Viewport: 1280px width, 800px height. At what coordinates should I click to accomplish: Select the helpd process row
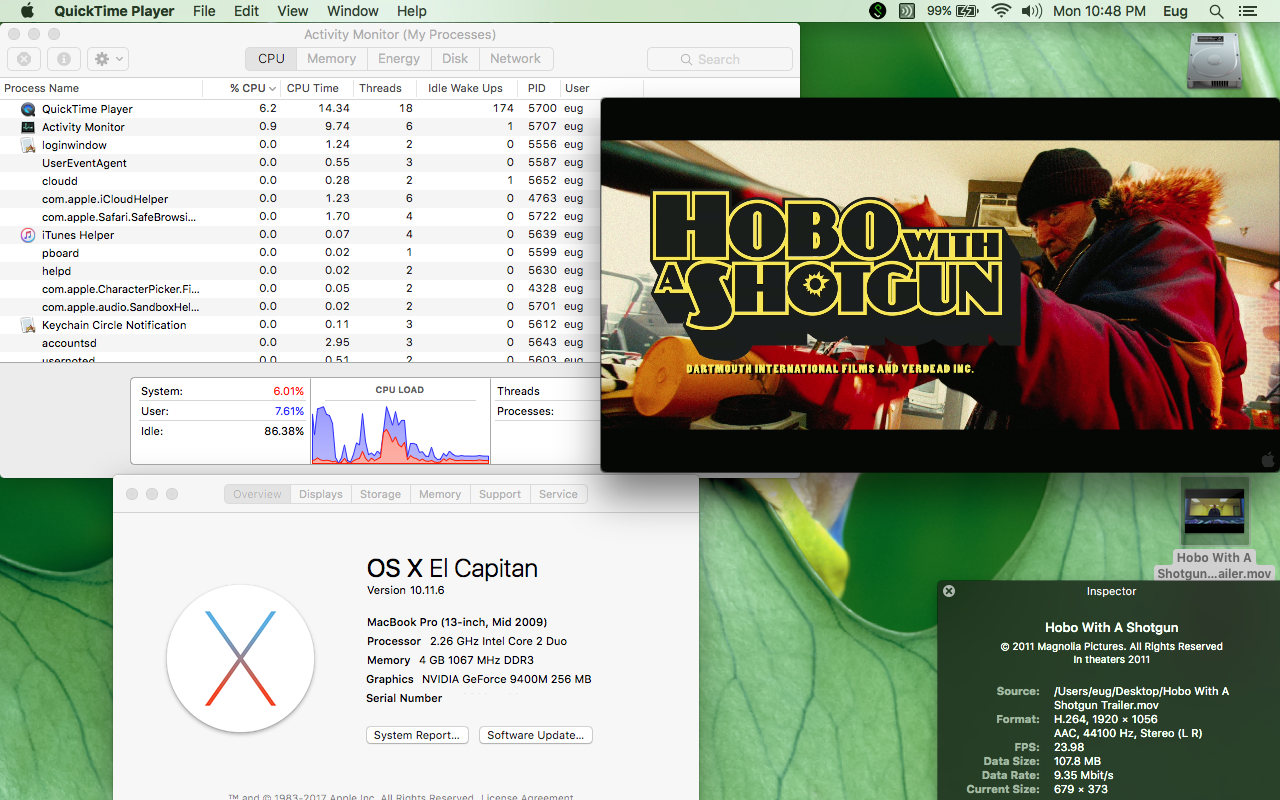(300, 271)
